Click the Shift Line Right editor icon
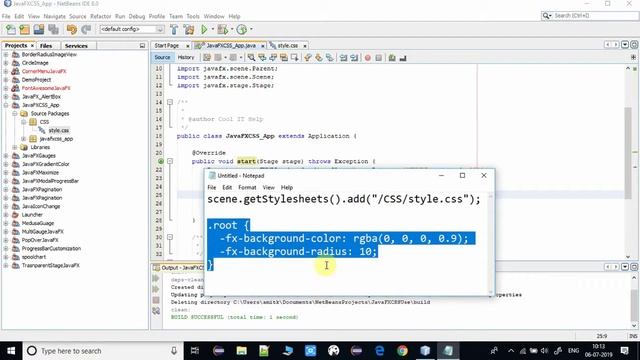Viewport: 640px width, 360px height. click(354, 58)
